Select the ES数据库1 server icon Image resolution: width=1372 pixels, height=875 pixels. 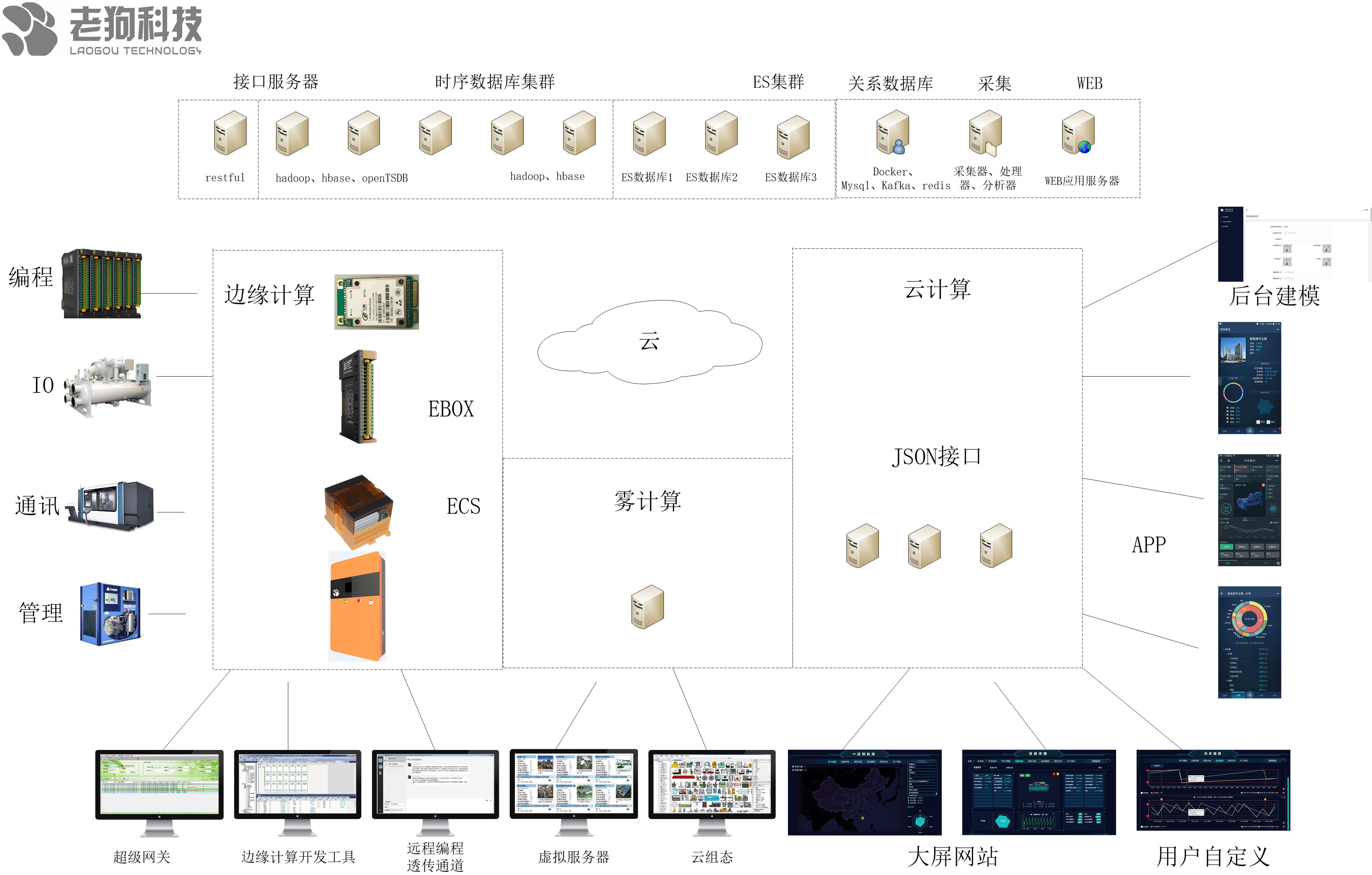pyautogui.click(x=649, y=134)
